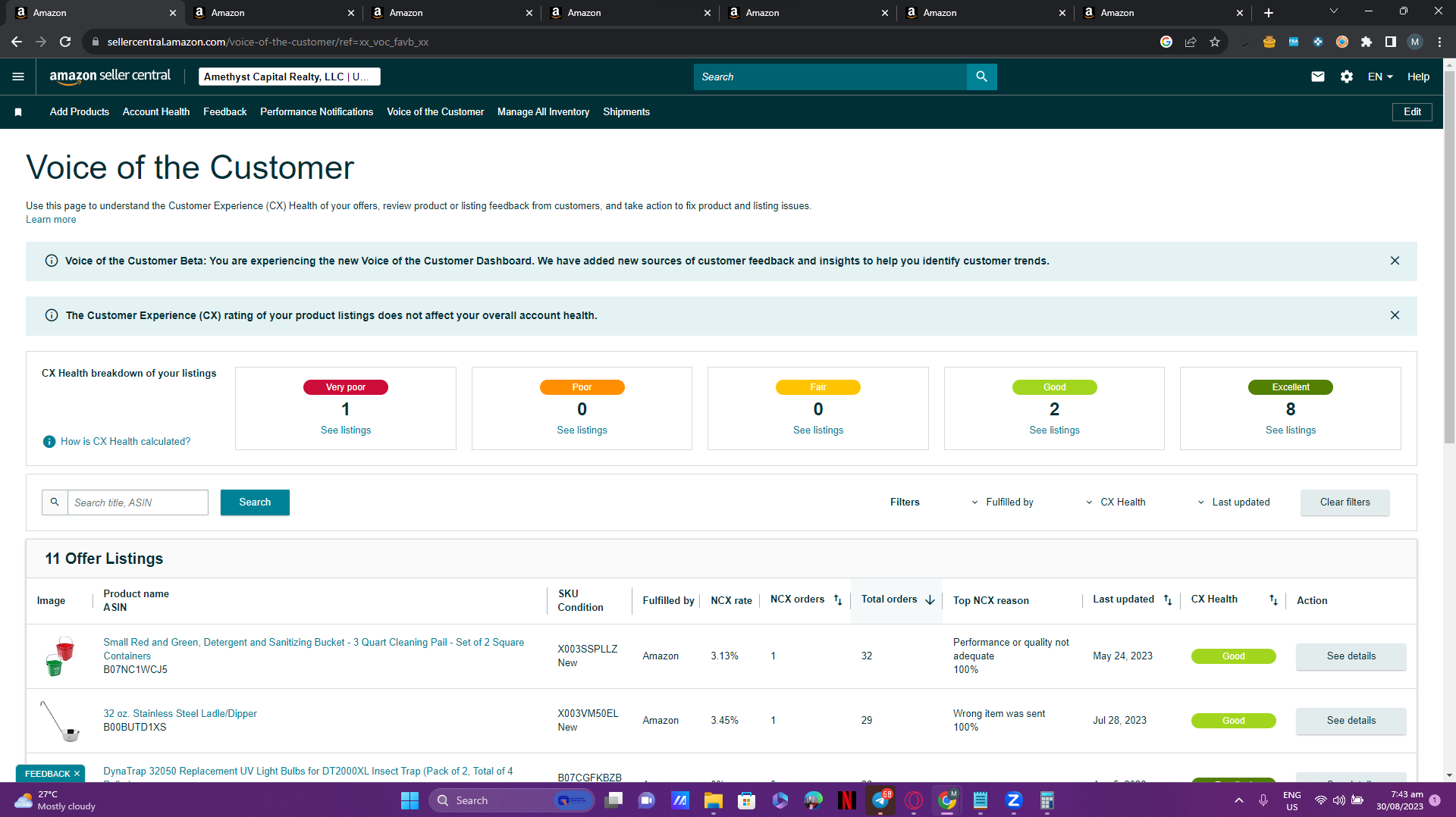The image size is (1456, 817).
Task: Click magnifier icon in title ASIN search box
Action: point(55,502)
